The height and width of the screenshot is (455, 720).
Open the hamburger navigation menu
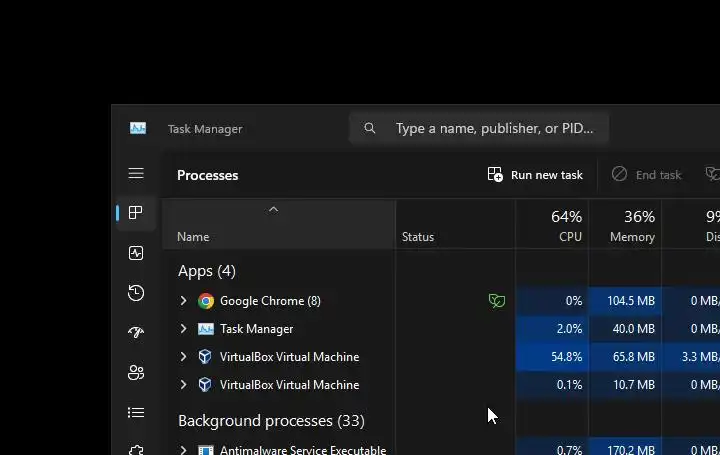point(136,174)
